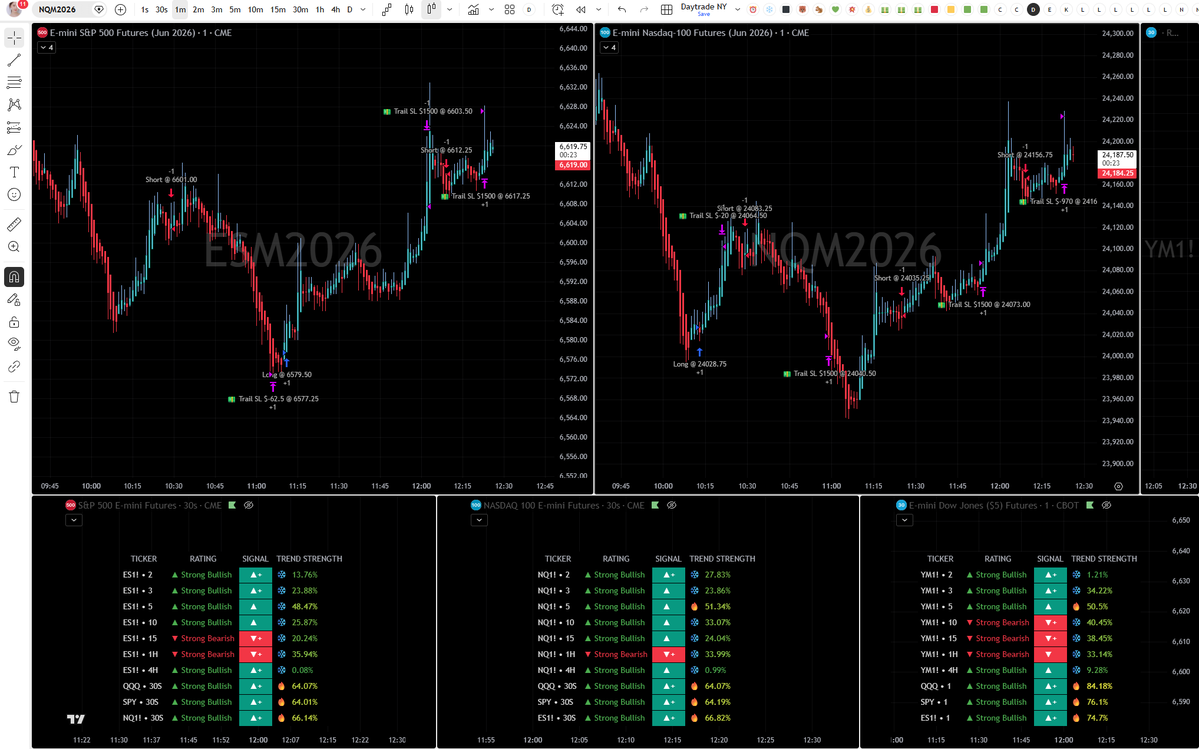The width and height of the screenshot is (1199, 749).
Task: Click the dark D circle button
Action: (1033, 9)
